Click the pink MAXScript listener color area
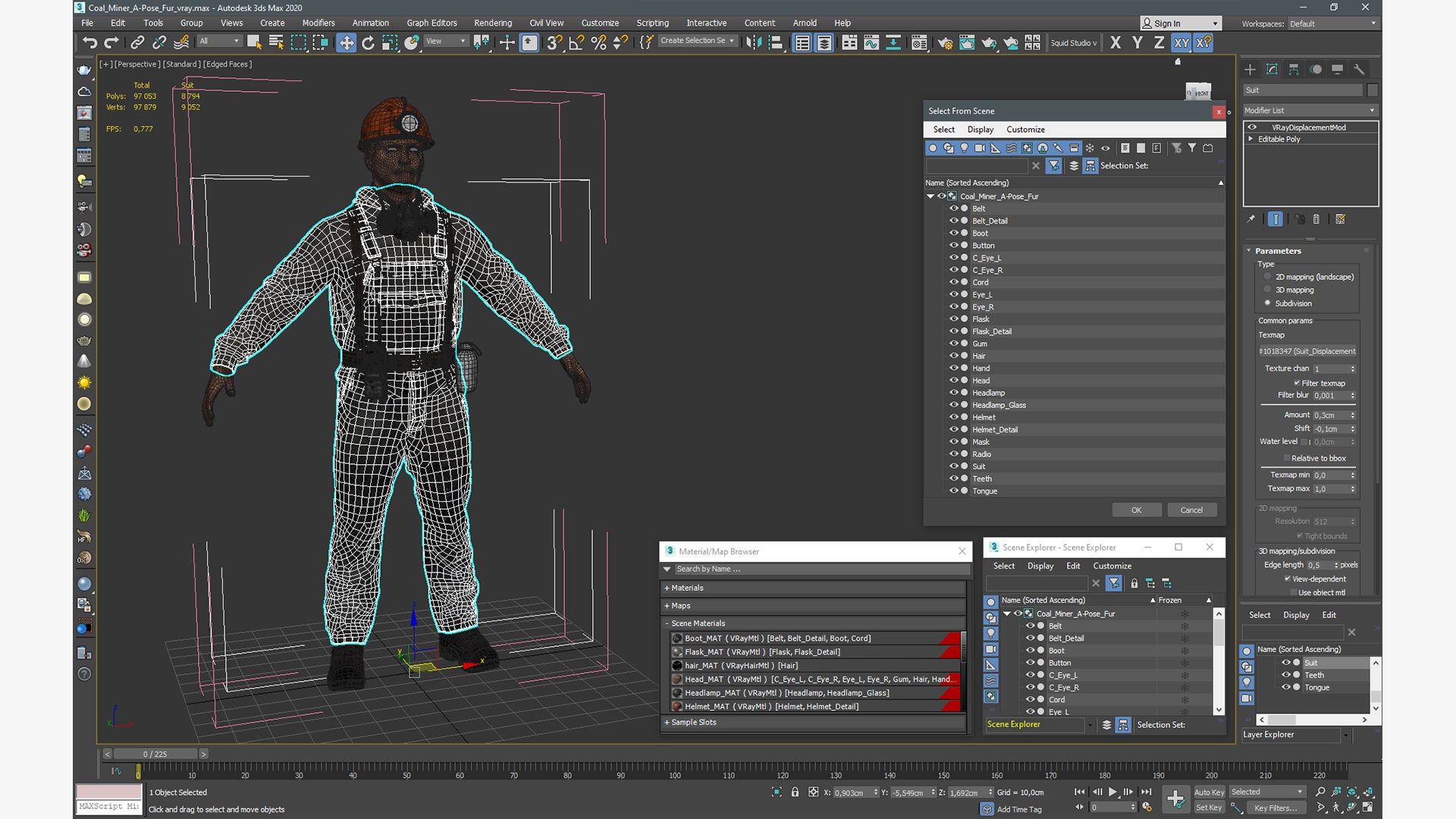Image resolution: width=1456 pixels, height=819 pixels. [x=108, y=792]
